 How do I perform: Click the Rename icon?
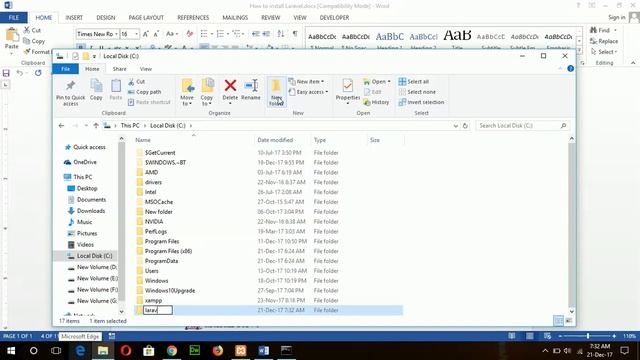pos(251,85)
